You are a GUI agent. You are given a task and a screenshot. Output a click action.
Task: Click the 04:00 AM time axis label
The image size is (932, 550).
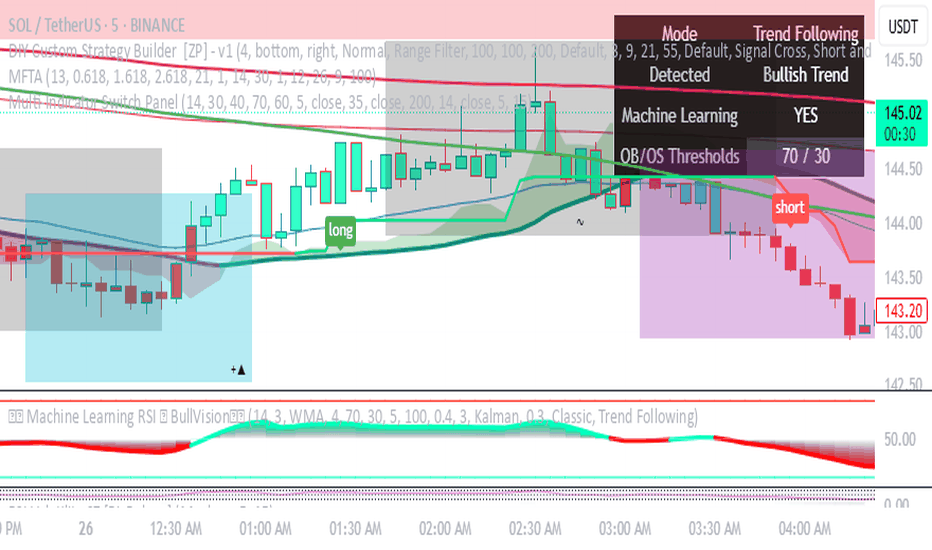805,529
